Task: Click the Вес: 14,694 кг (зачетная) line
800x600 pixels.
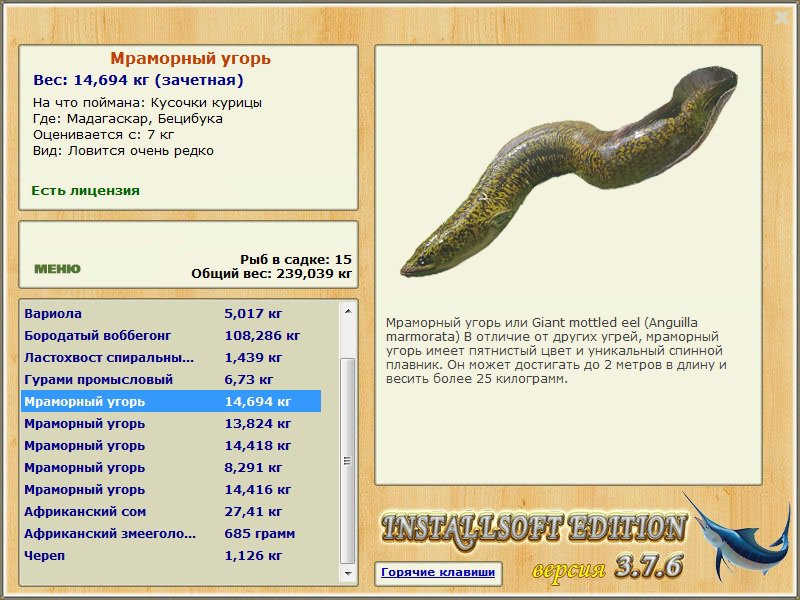Action: click(x=138, y=80)
